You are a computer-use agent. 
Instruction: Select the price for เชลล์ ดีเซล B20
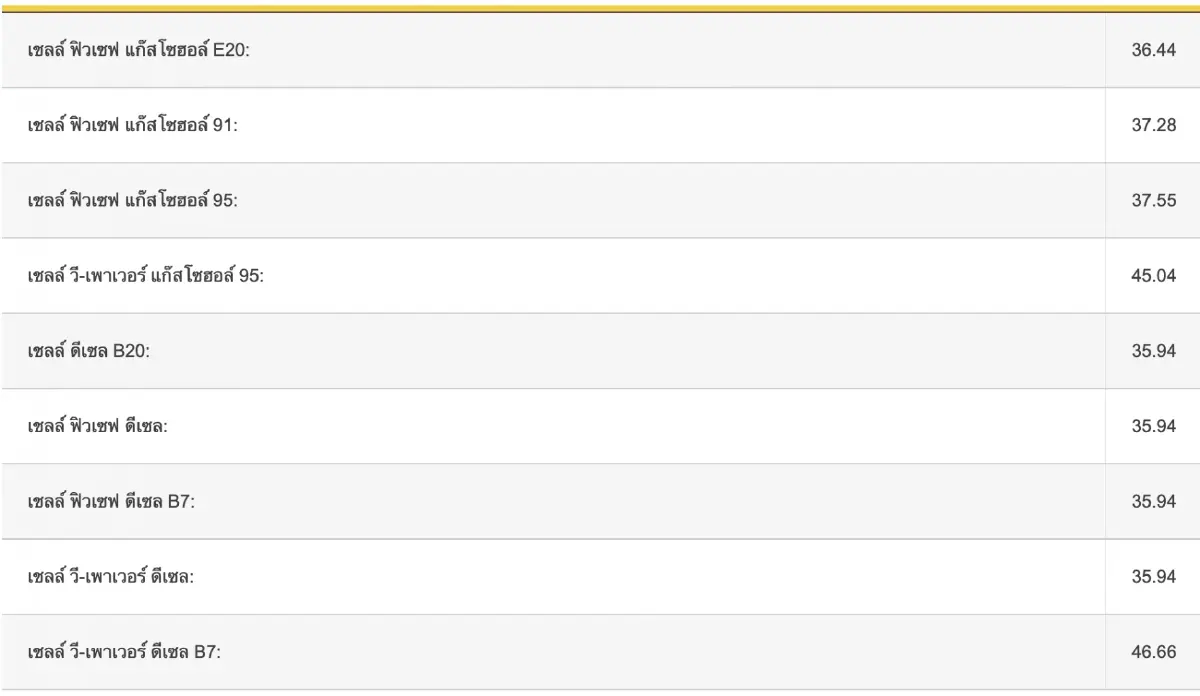click(x=1153, y=351)
